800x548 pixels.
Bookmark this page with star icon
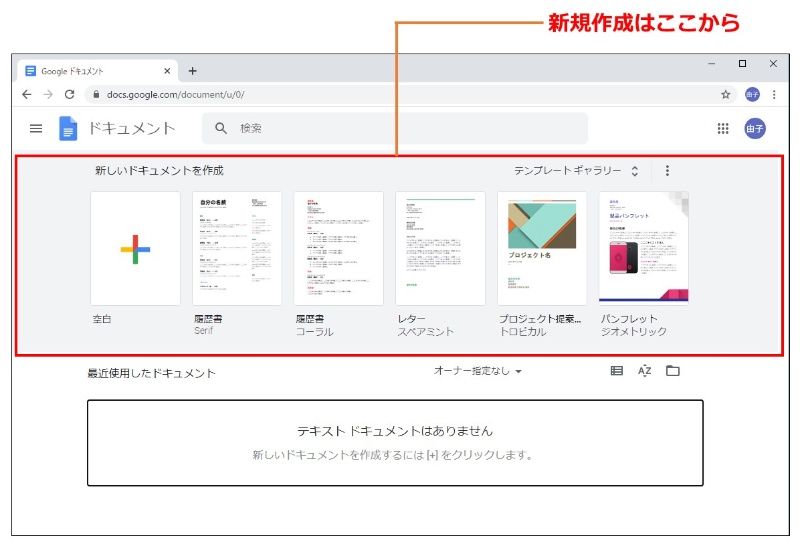tap(726, 94)
